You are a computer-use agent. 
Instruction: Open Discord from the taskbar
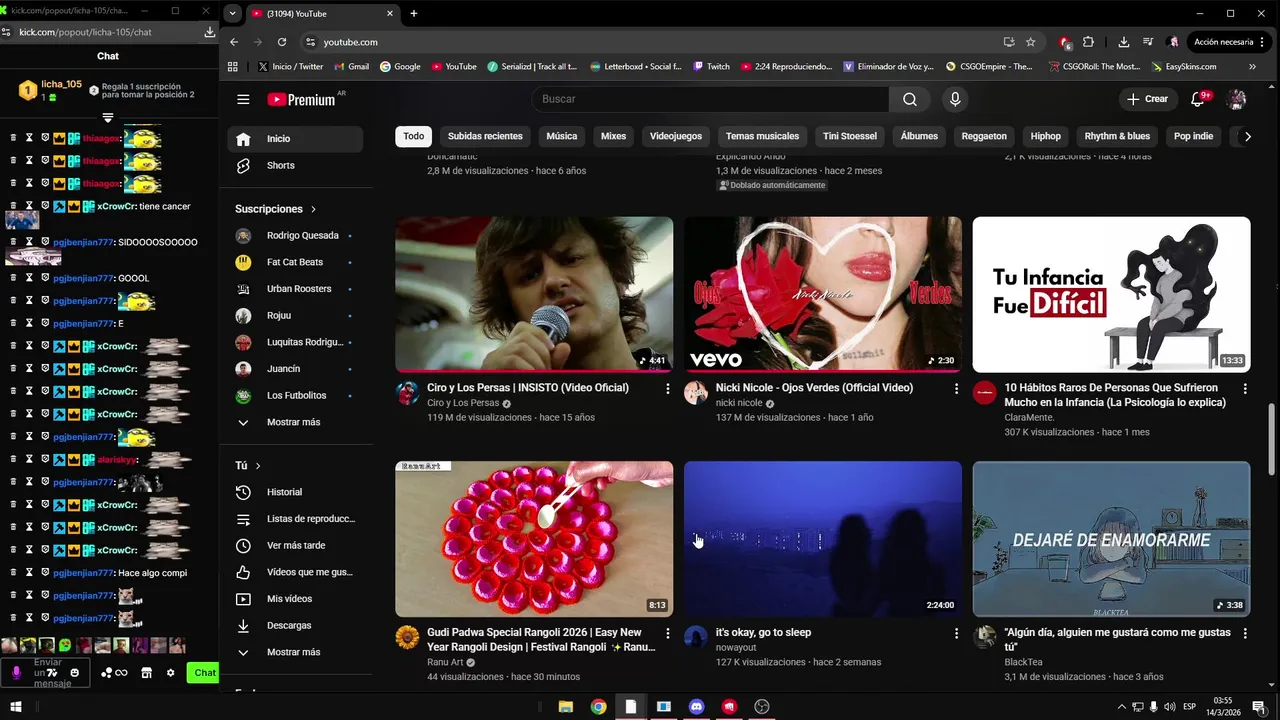coord(696,706)
